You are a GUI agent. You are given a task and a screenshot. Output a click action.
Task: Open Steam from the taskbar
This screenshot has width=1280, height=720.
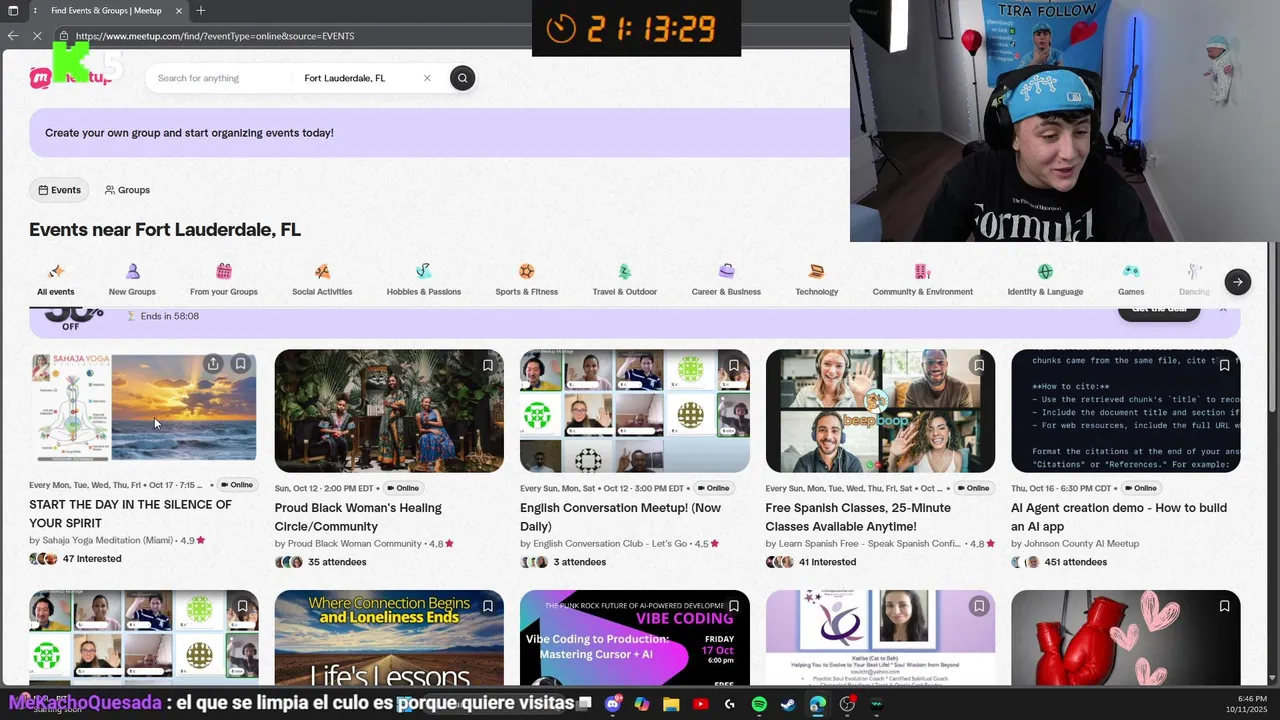click(x=788, y=704)
